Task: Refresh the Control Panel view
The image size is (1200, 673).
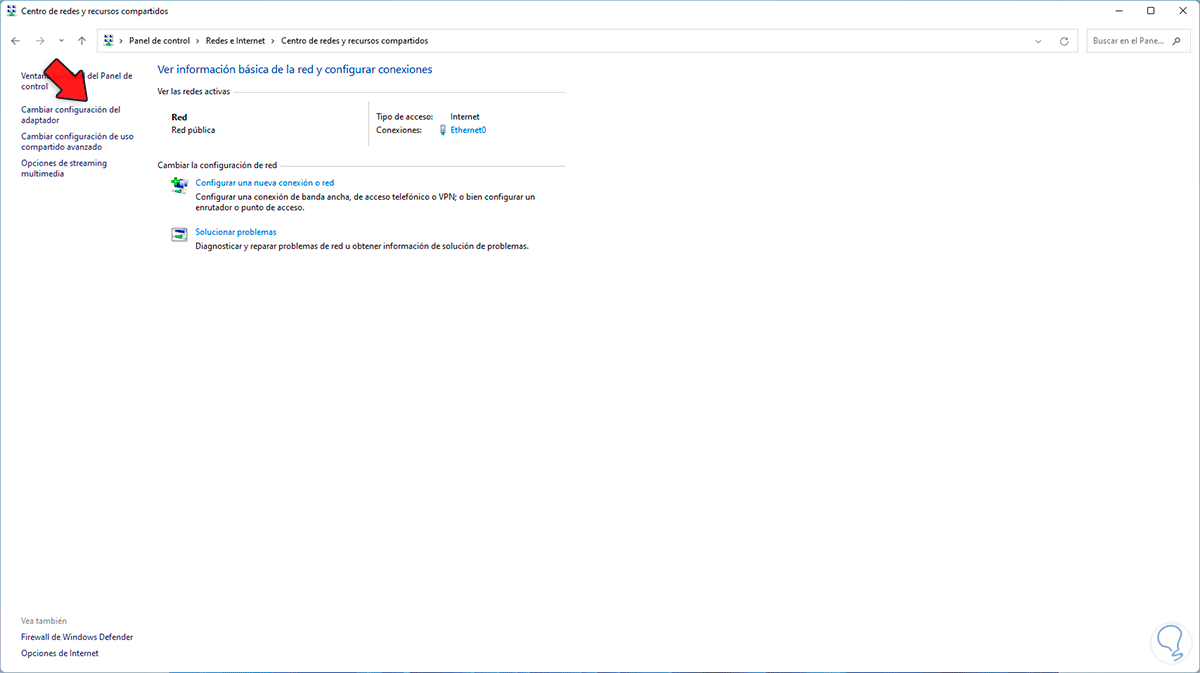Action: coord(1064,41)
